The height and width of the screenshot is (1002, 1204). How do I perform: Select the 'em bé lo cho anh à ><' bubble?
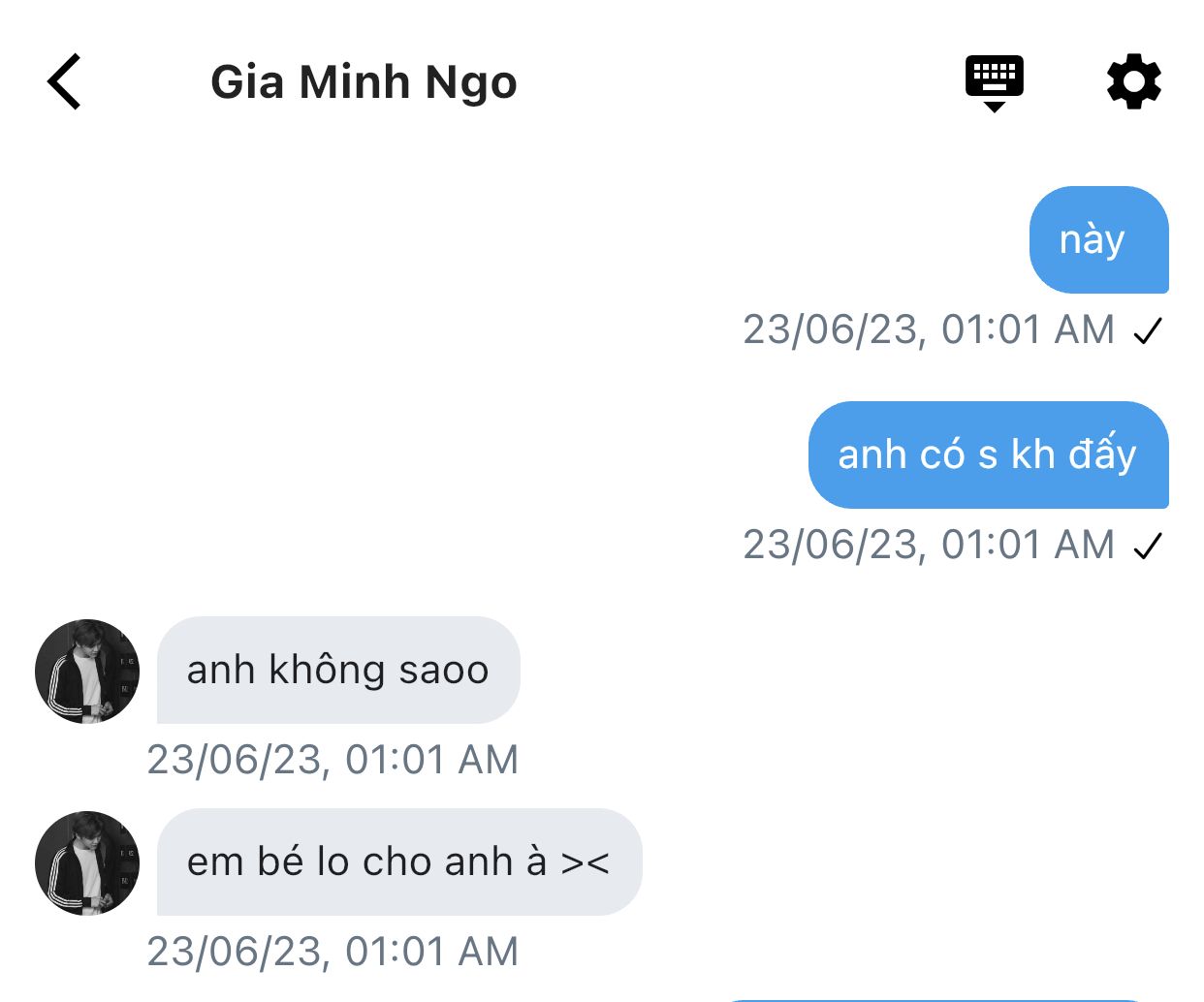(398, 861)
